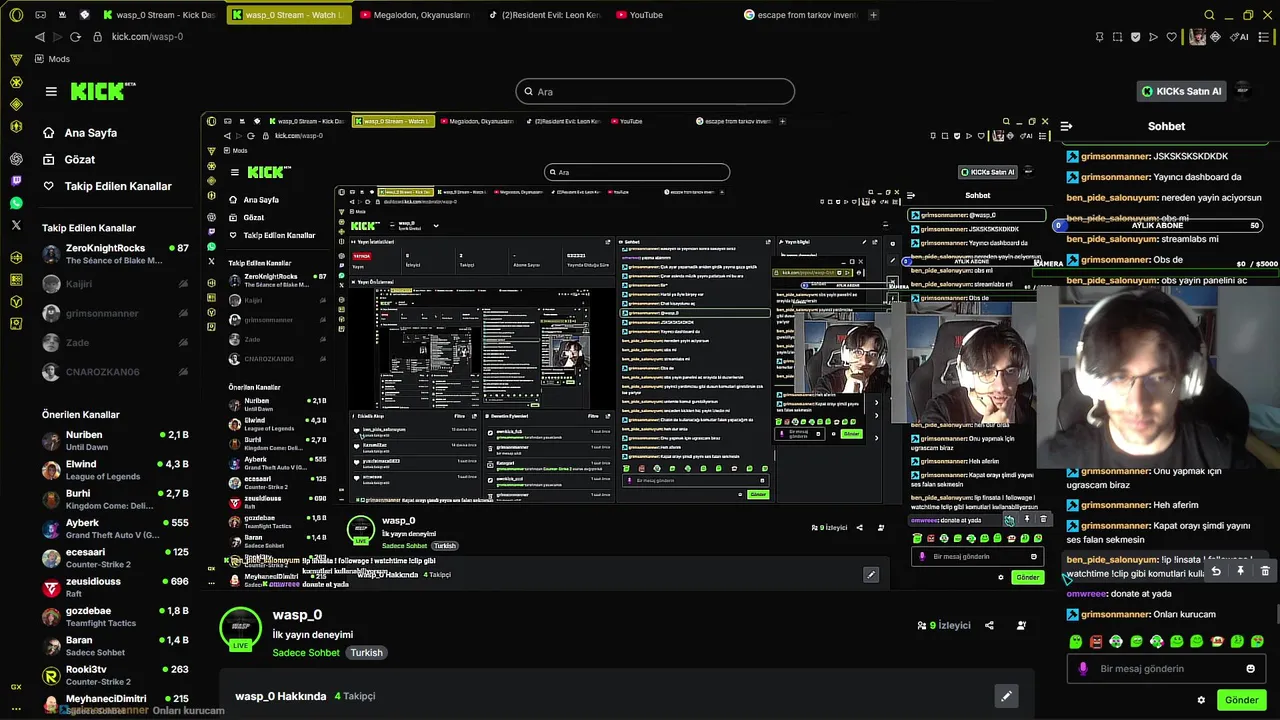Viewport: 1280px width, 720px height.
Task: Open the emoji picker in the main message box
Action: [x=1250, y=669]
